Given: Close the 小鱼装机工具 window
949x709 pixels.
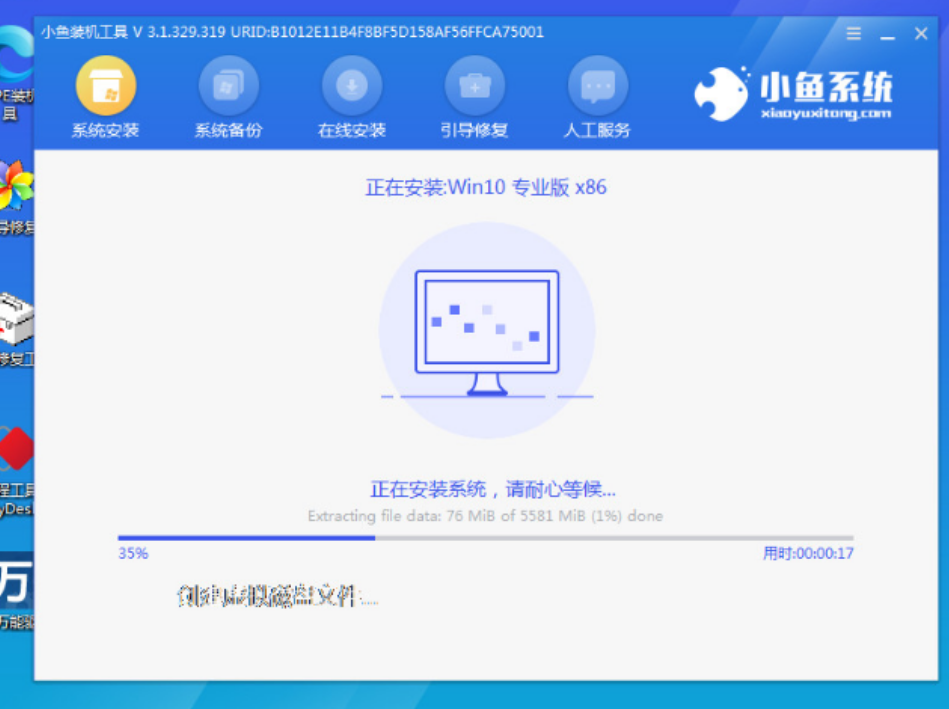Looking at the screenshot, I should click(x=921, y=33).
